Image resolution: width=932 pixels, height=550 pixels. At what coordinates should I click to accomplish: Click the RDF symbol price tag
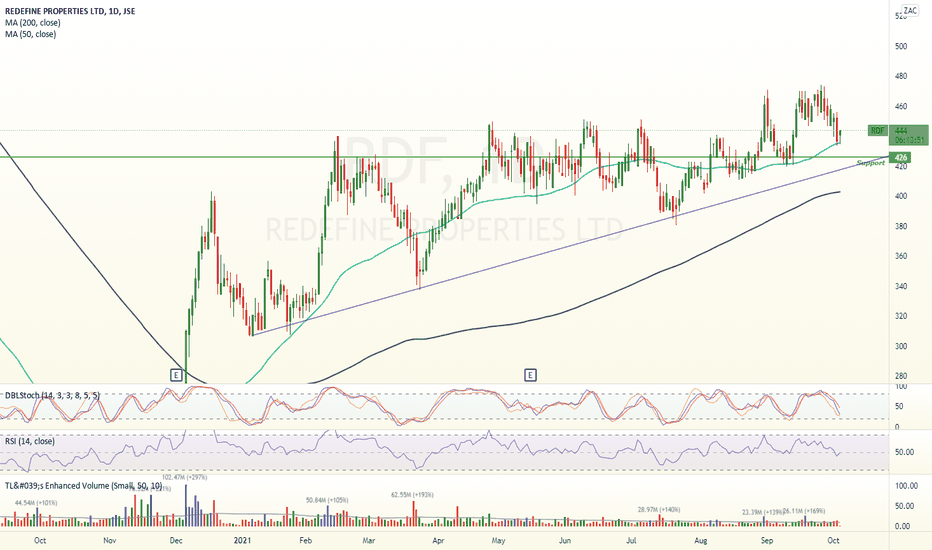[877, 130]
